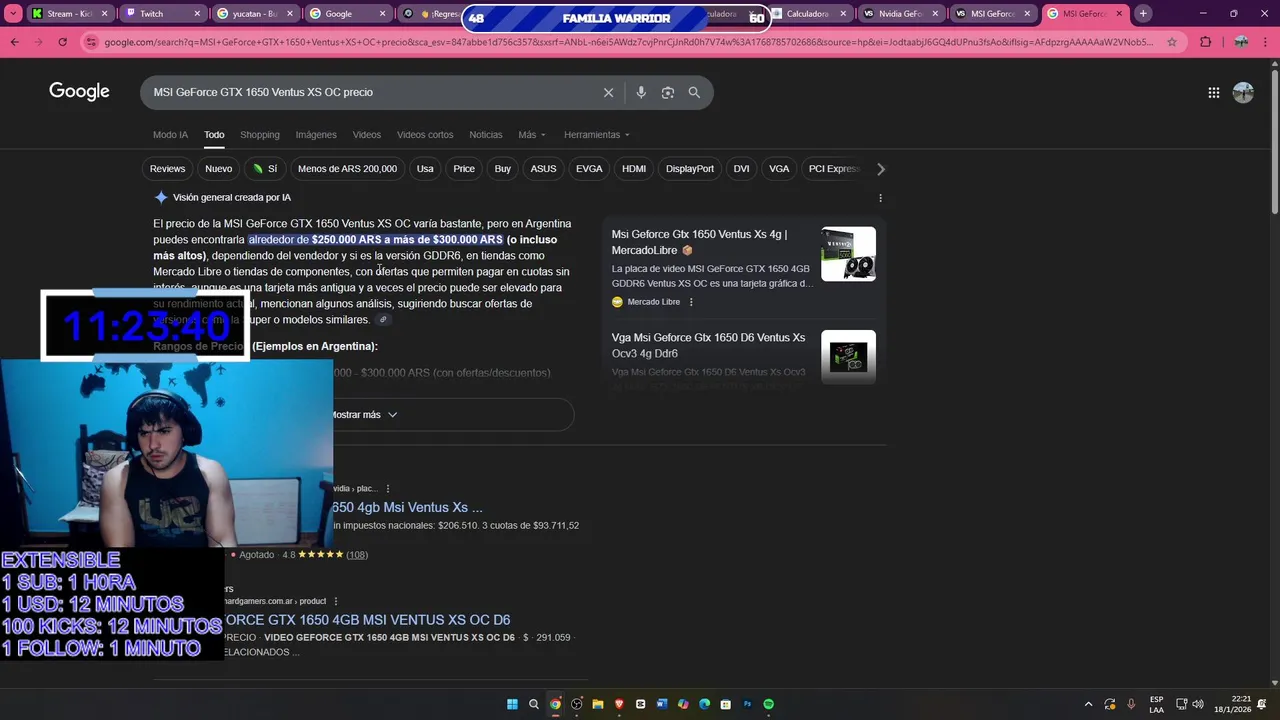The height and width of the screenshot is (720, 1280).
Task: Open Microsoft Word from the taskbar
Action: tap(662, 704)
